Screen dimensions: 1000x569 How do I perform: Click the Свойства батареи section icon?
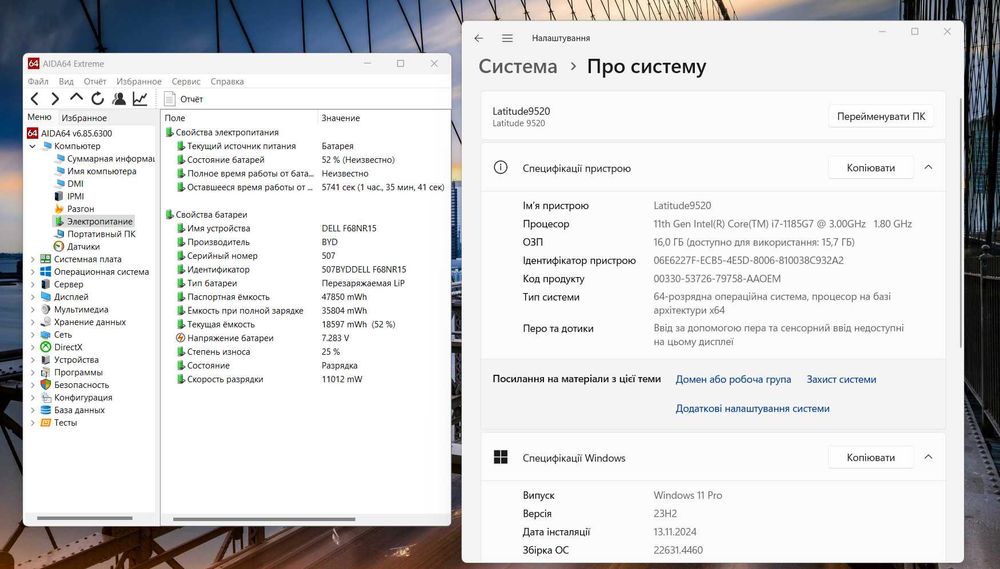coord(170,214)
